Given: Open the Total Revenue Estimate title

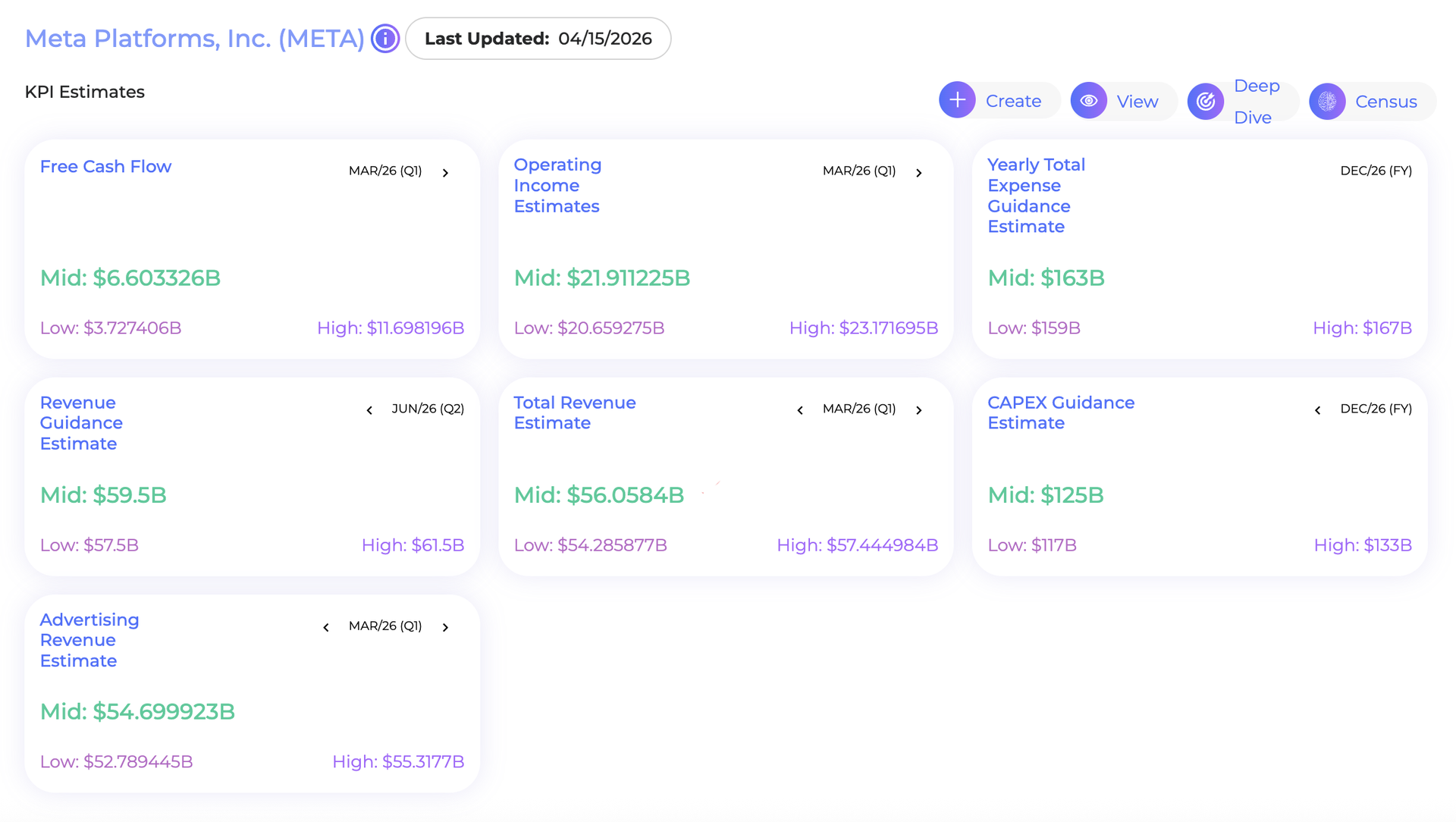Looking at the screenshot, I should (575, 413).
